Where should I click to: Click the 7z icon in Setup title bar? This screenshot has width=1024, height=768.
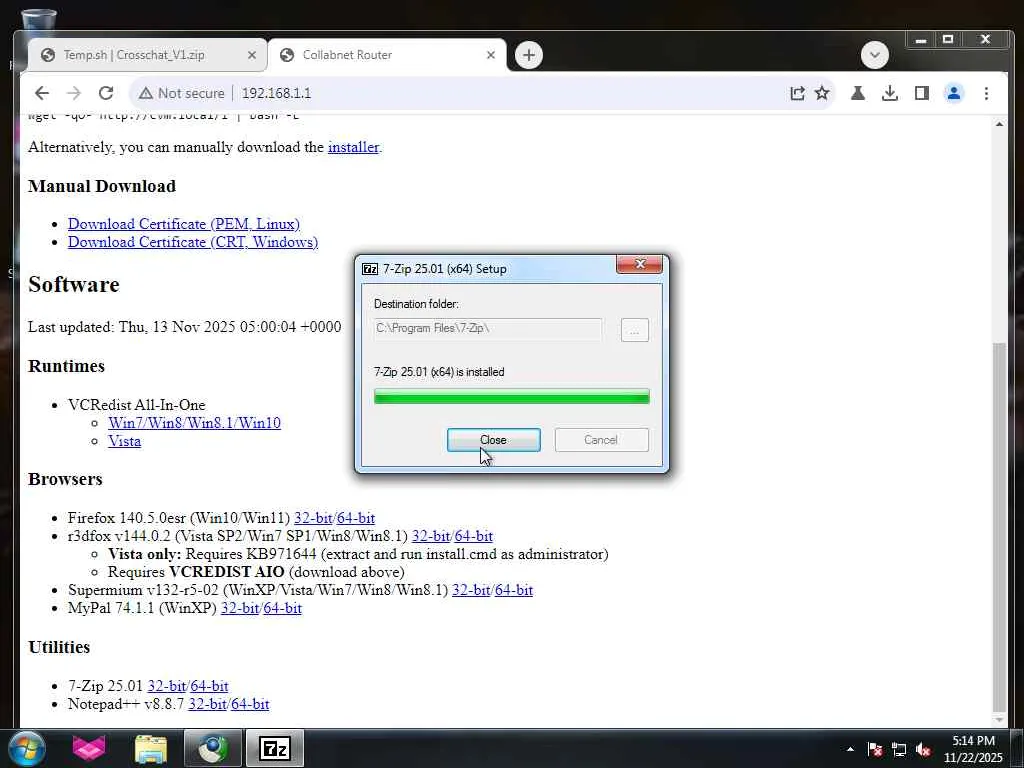click(x=370, y=269)
